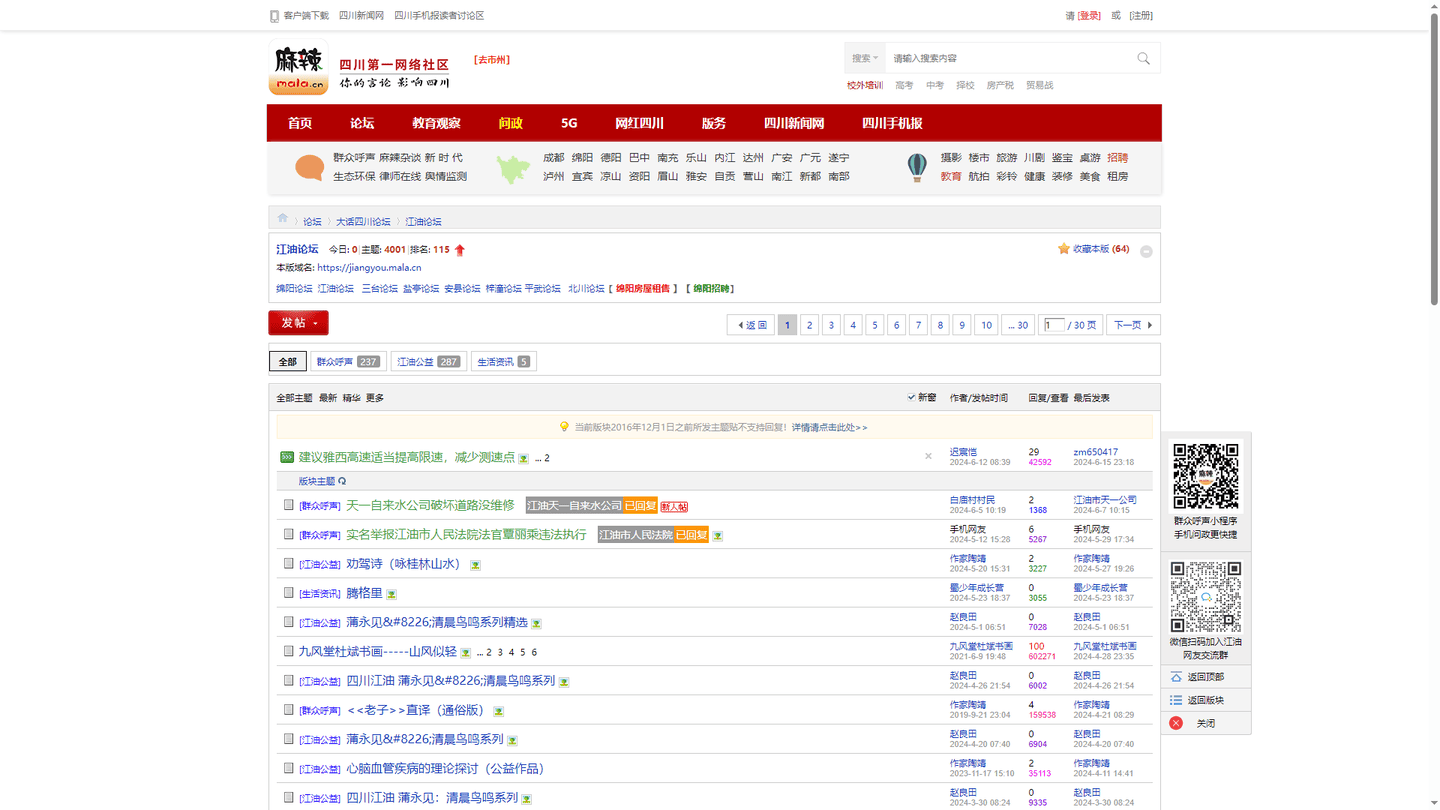1440x810 pixels.
Task: Click the 江油市人民法院 tag
Action: [x=635, y=535]
